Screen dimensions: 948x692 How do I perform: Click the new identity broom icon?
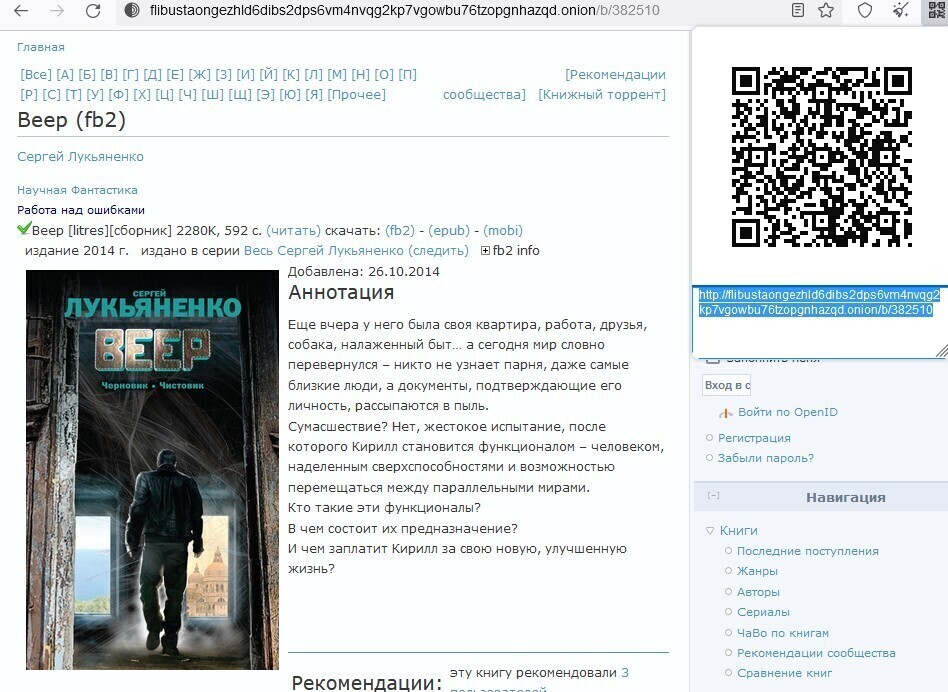tap(901, 10)
